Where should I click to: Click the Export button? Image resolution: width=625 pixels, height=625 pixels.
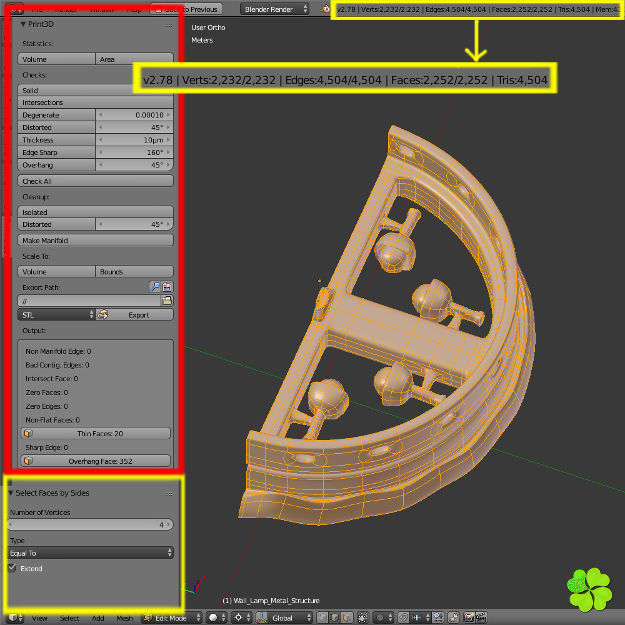coord(135,315)
